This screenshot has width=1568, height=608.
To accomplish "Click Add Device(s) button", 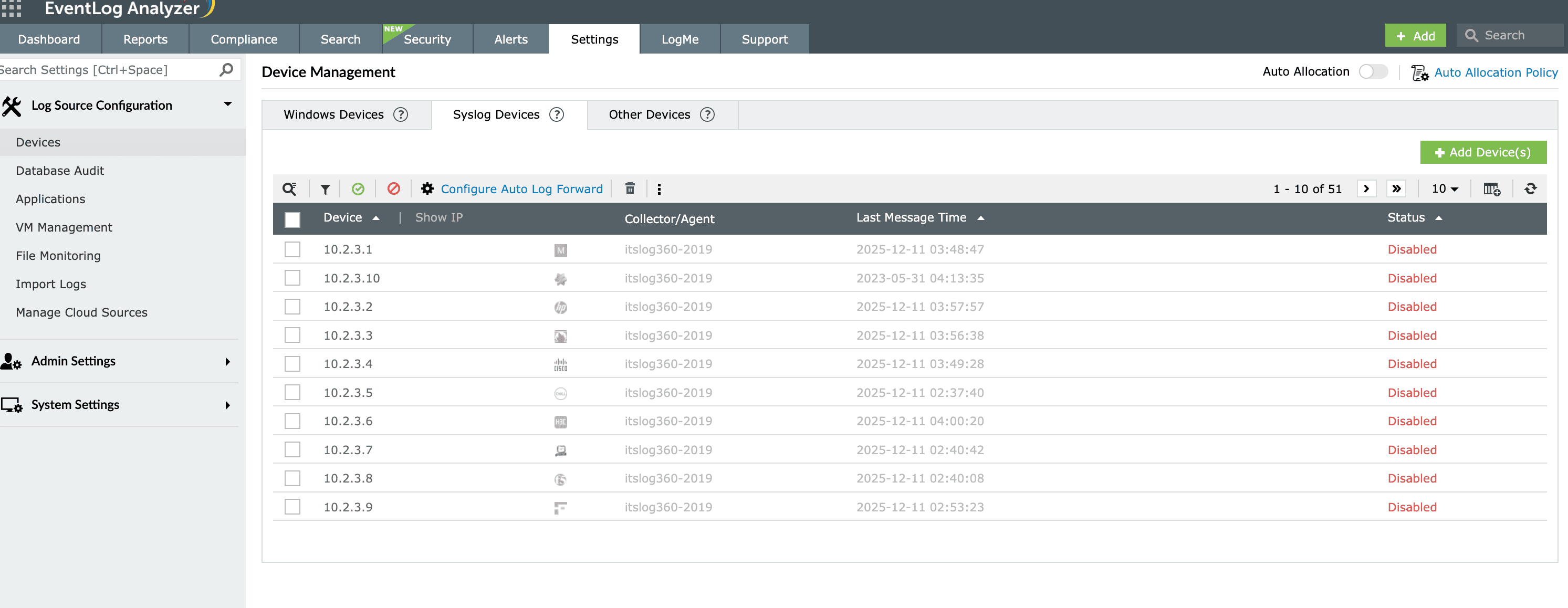I will [x=1483, y=152].
